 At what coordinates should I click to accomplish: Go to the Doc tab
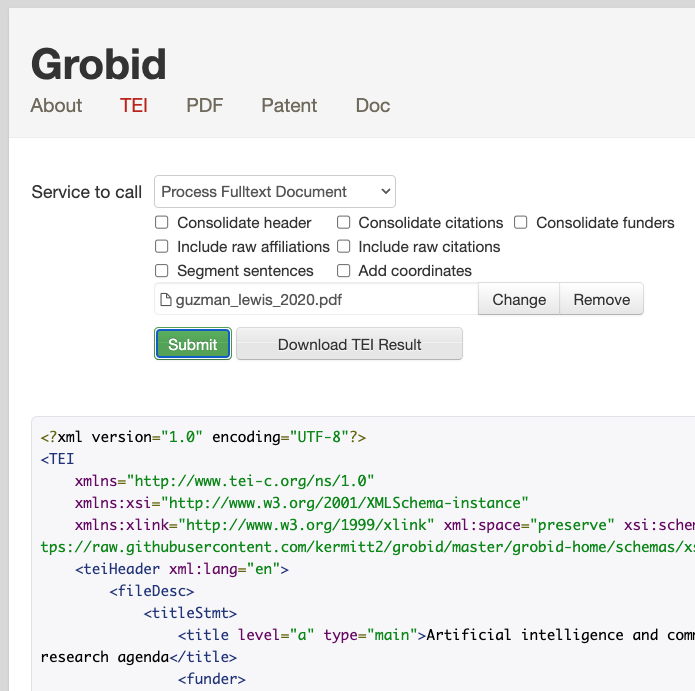coord(372,105)
